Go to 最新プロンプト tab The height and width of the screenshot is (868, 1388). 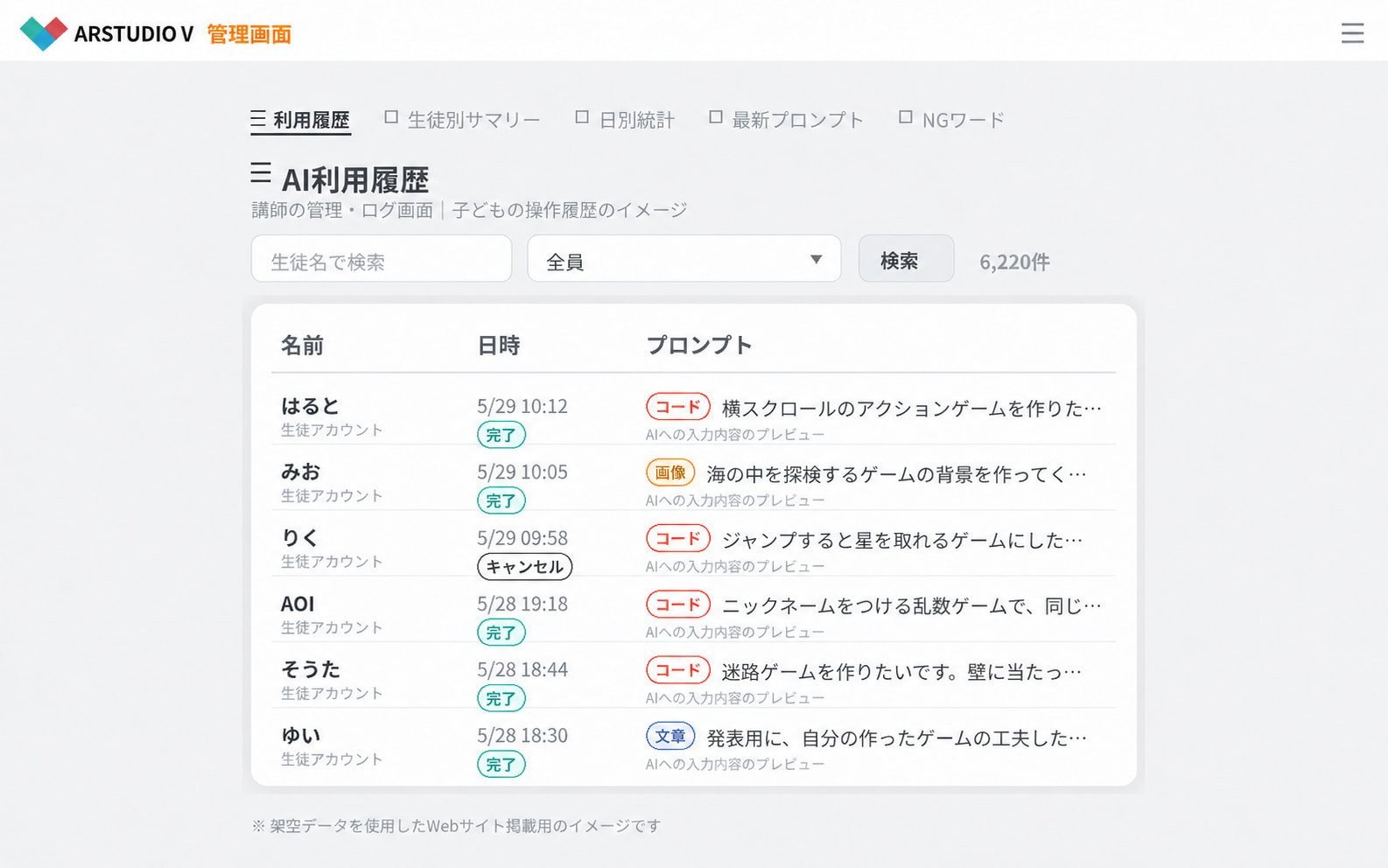click(786, 120)
